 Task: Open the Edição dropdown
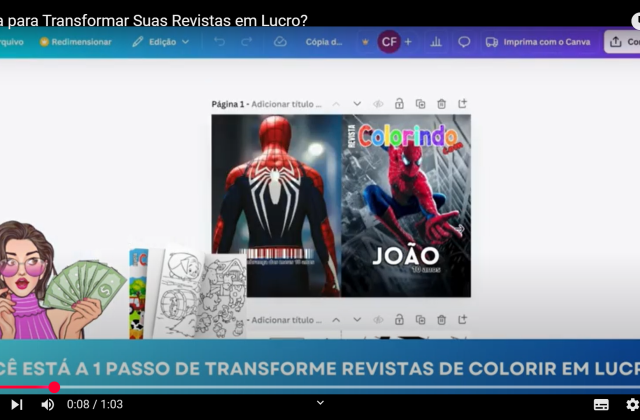pos(161,42)
